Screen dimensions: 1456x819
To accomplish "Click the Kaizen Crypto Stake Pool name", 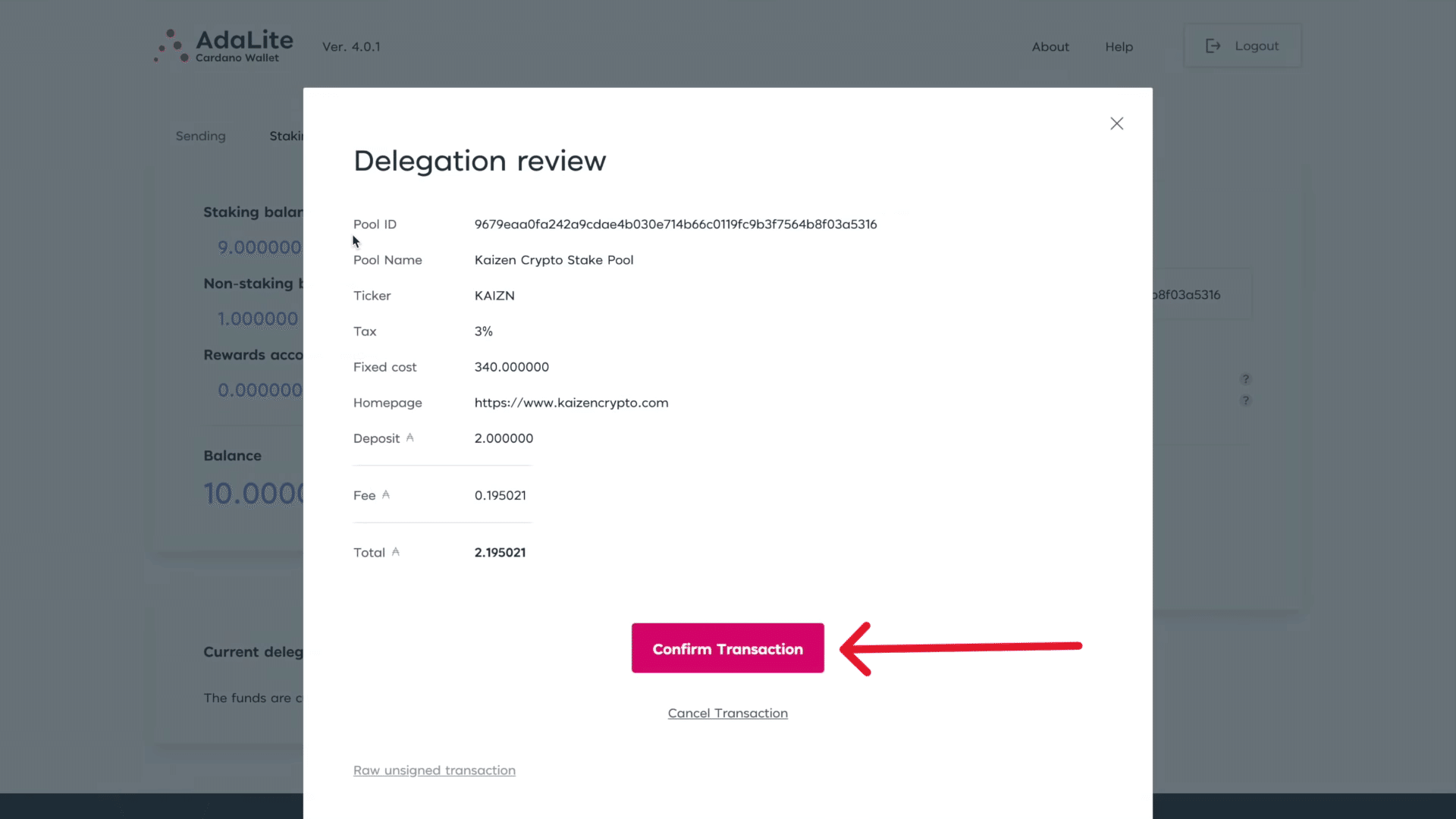I will tap(554, 260).
